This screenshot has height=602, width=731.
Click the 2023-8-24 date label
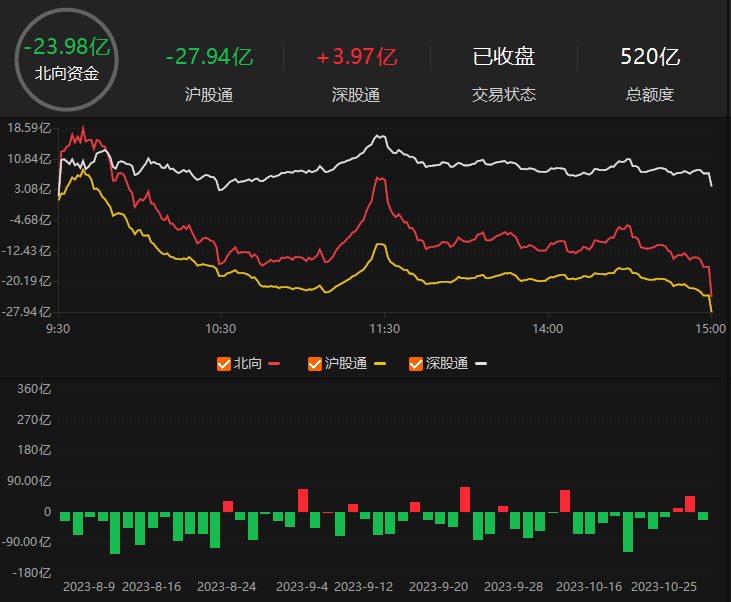pos(227,587)
